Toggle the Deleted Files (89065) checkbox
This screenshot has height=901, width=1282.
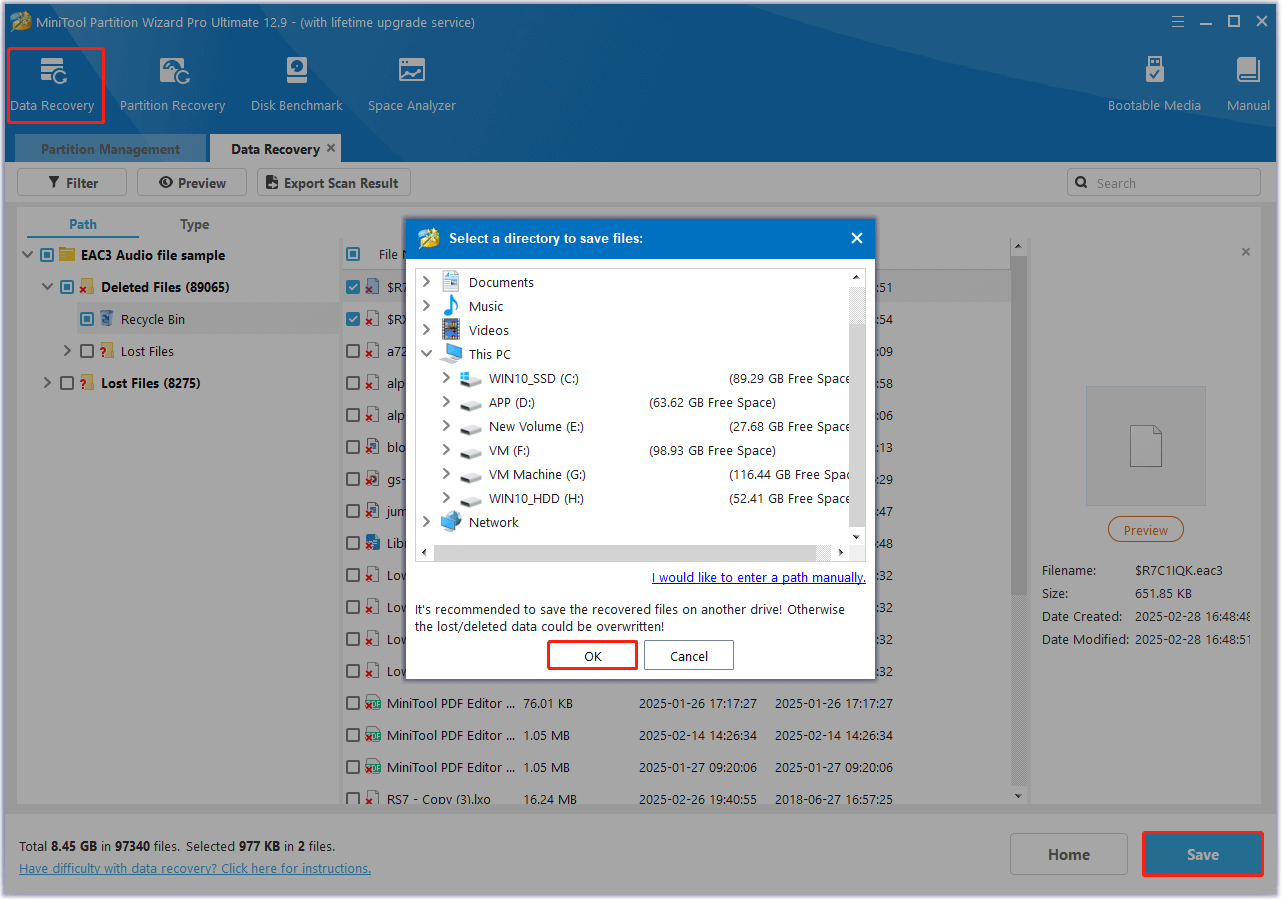67,287
